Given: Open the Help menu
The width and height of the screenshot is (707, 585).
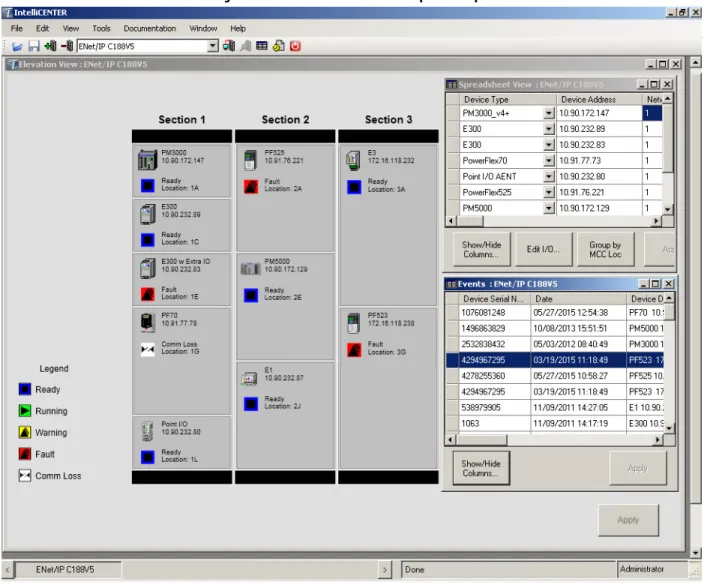Looking at the screenshot, I should coord(238,28).
